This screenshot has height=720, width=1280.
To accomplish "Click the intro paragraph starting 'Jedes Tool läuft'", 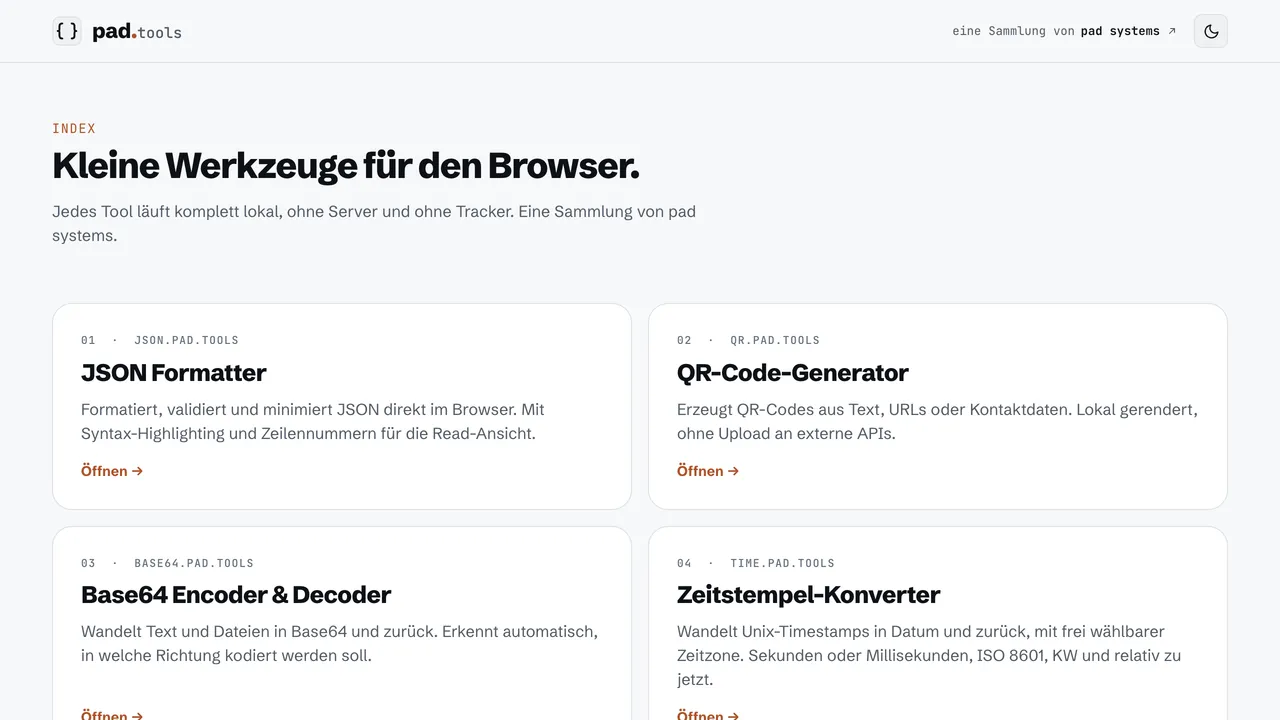I will pyautogui.click(x=374, y=224).
